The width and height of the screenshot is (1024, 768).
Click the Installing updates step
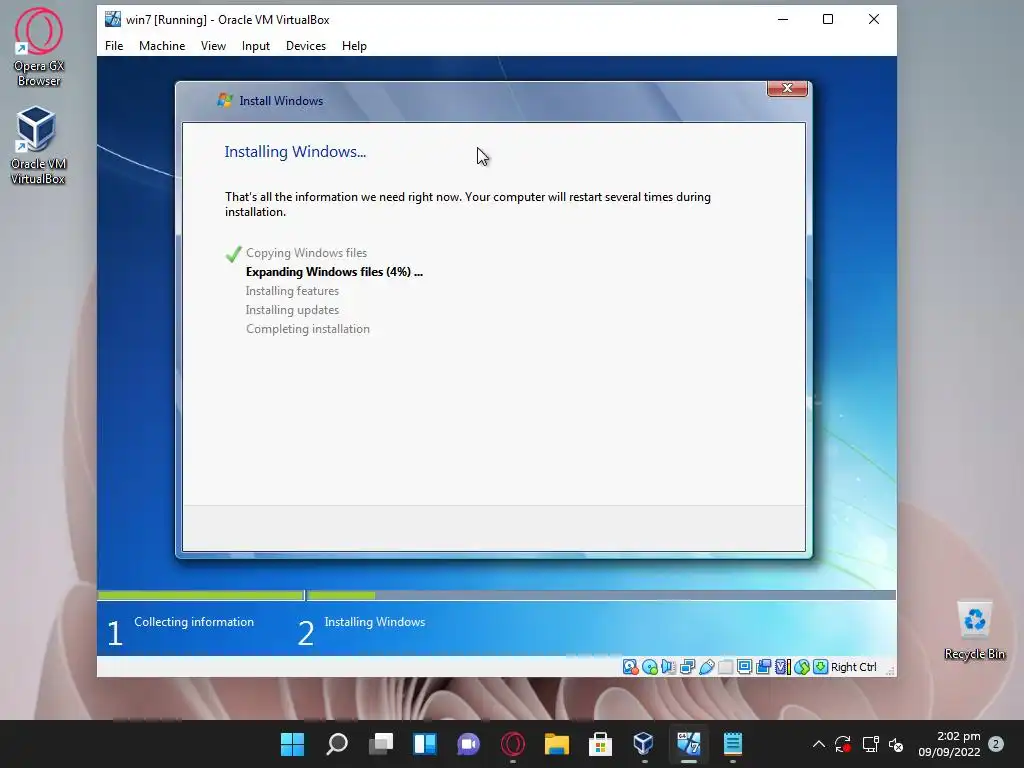292,310
